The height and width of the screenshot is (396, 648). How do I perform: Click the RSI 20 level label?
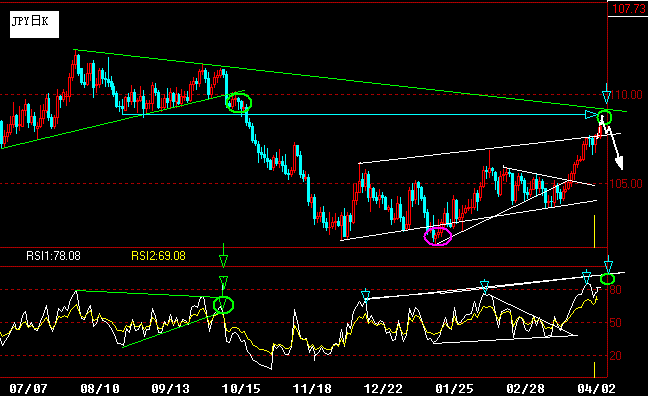[615, 355]
